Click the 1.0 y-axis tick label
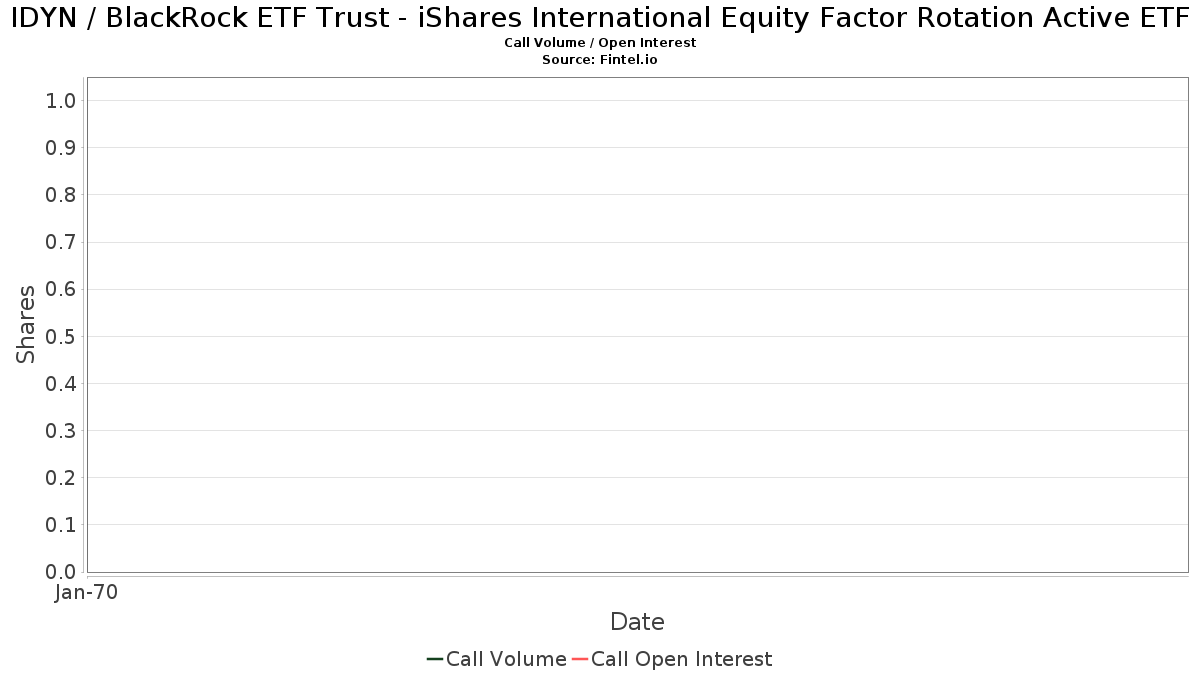 [61, 100]
